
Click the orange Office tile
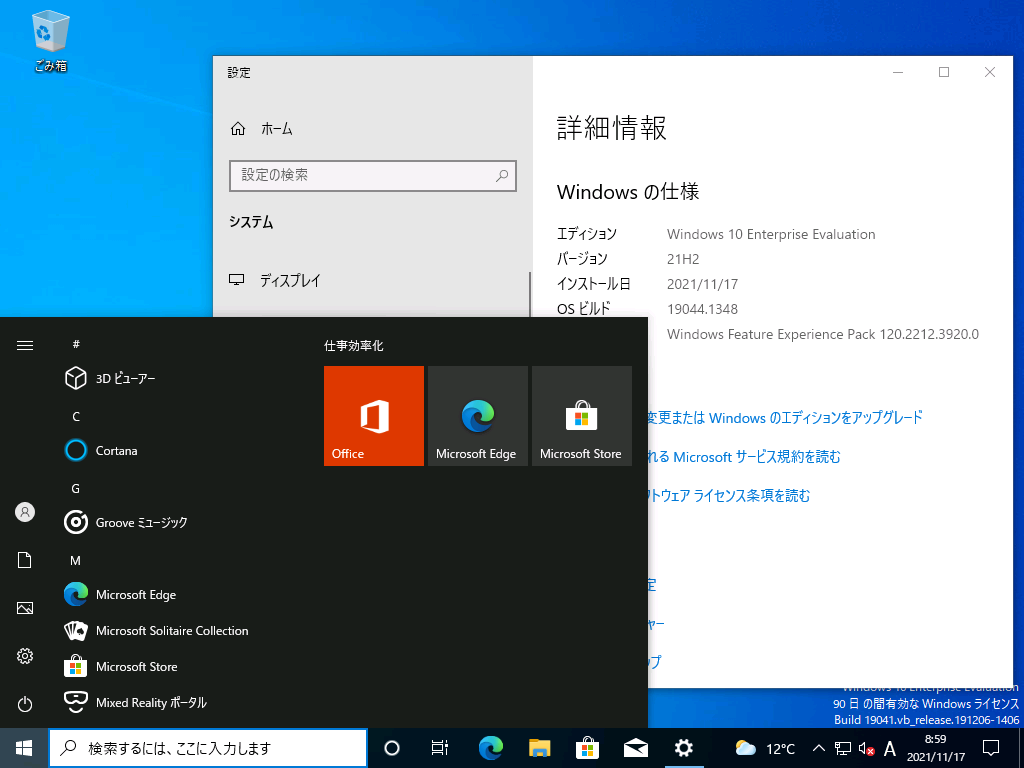pyautogui.click(x=373, y=415)
